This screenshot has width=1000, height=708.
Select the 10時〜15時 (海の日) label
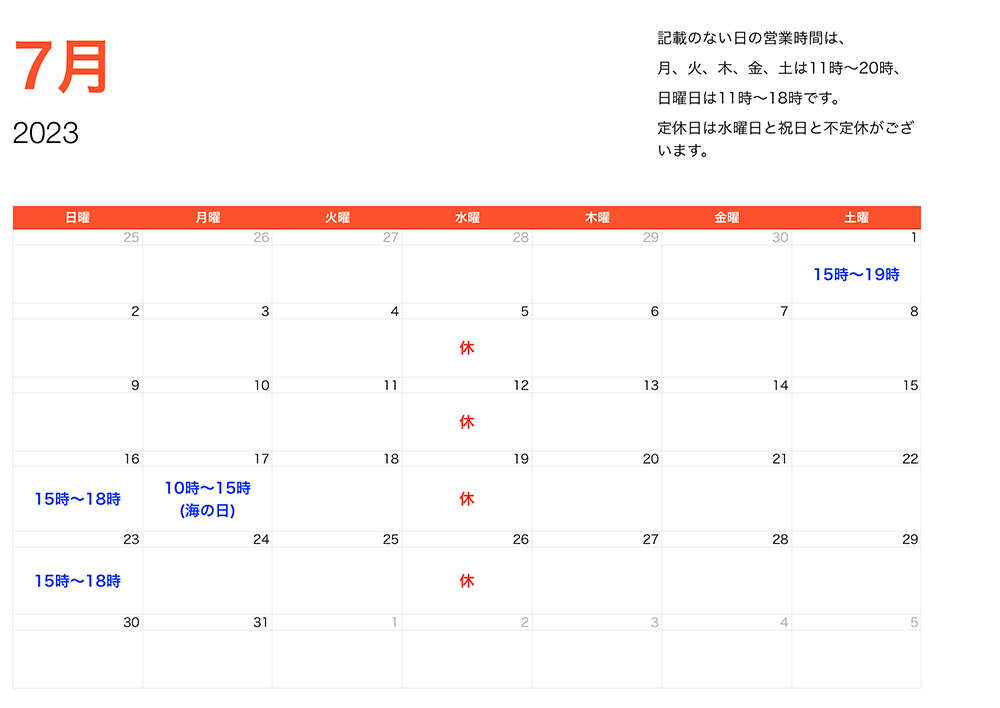click(207, 498)
